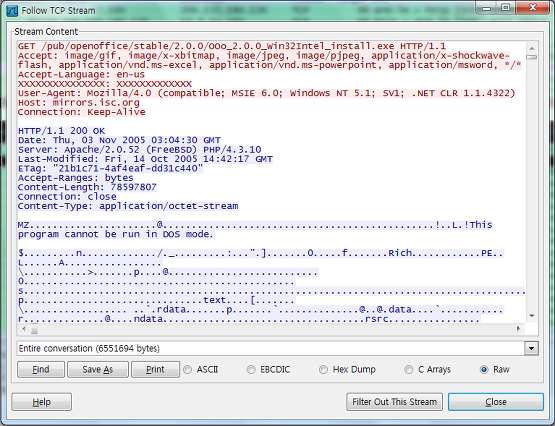Click the masked XXXXXXXX header line
The width and height of the screenshot is (555, 426).
[x=105, y=84]
